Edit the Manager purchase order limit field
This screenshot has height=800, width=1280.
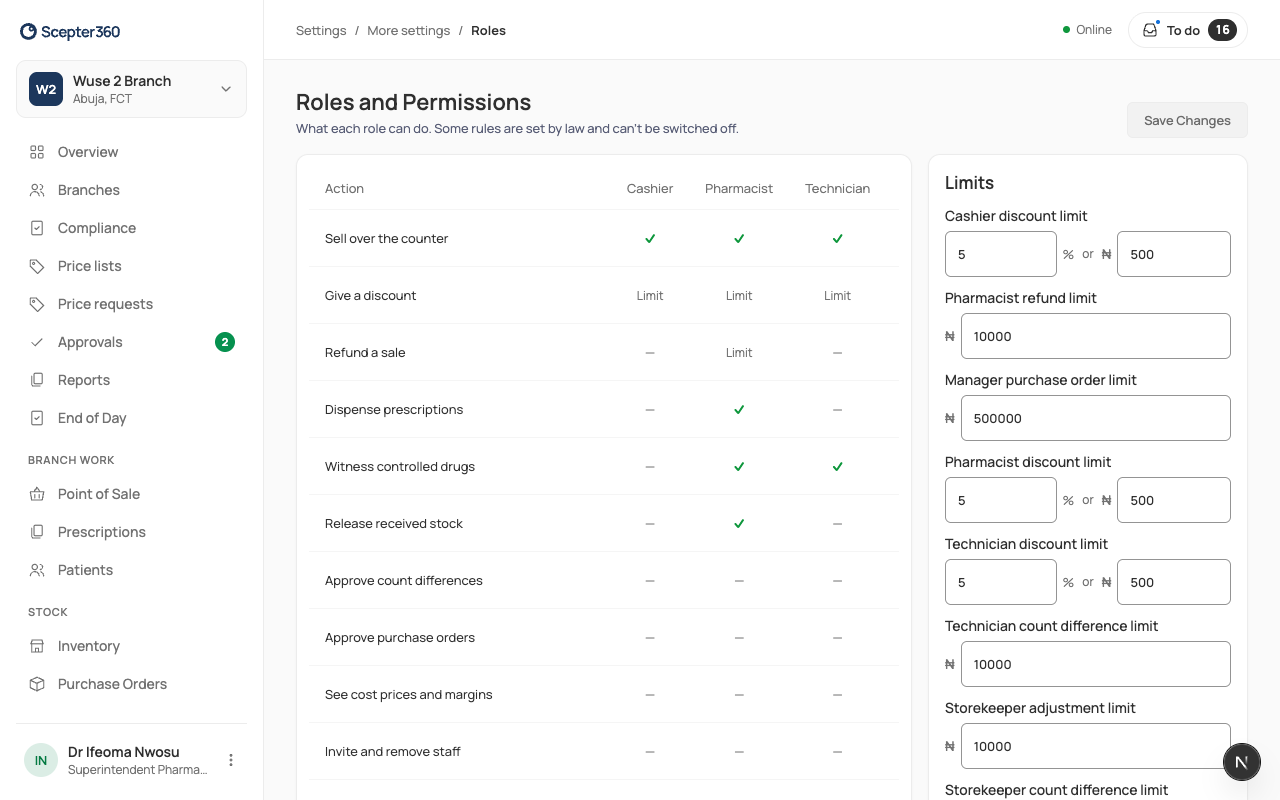(1096, 418)
